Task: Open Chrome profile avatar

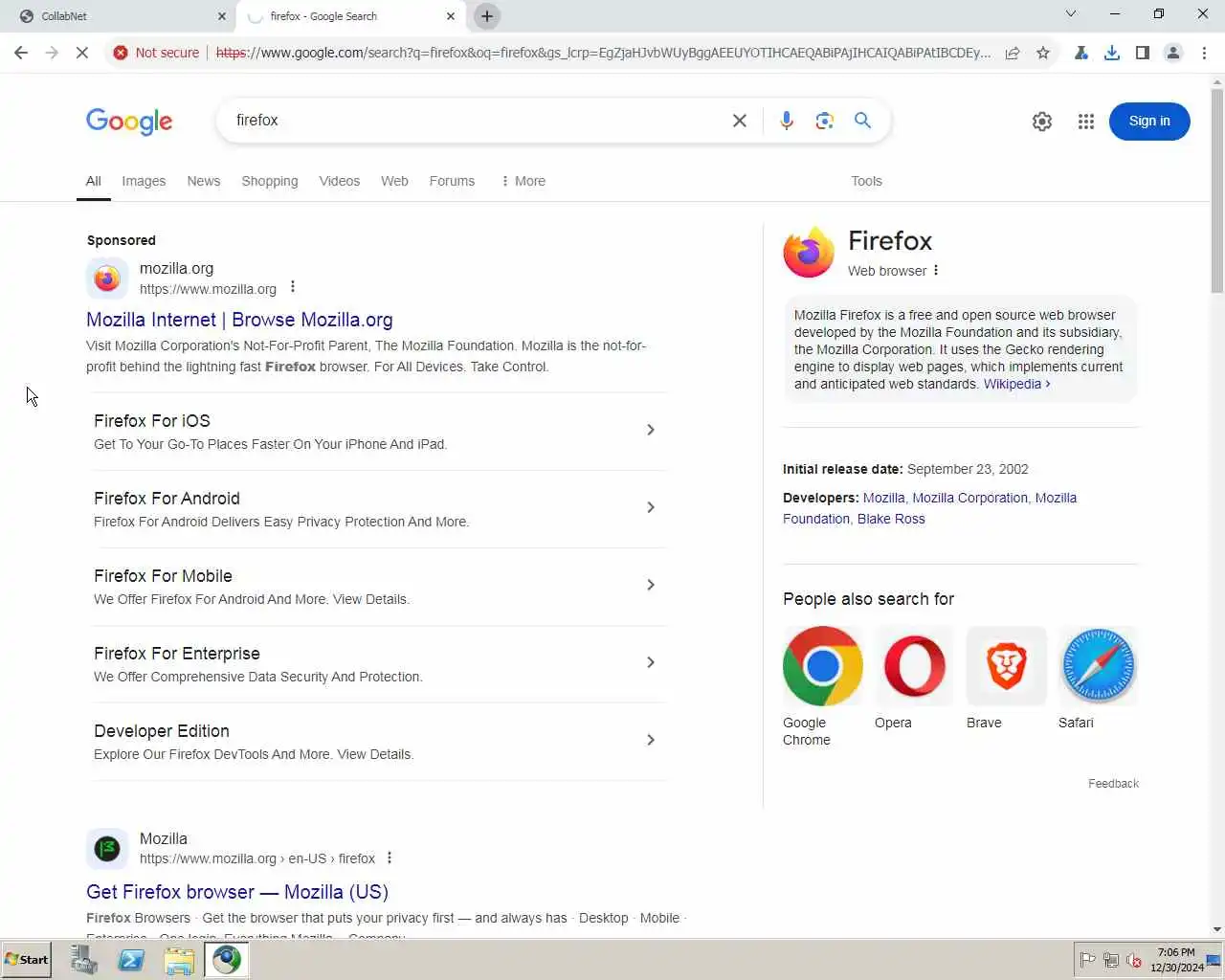Action: (x=1173, y=53)
